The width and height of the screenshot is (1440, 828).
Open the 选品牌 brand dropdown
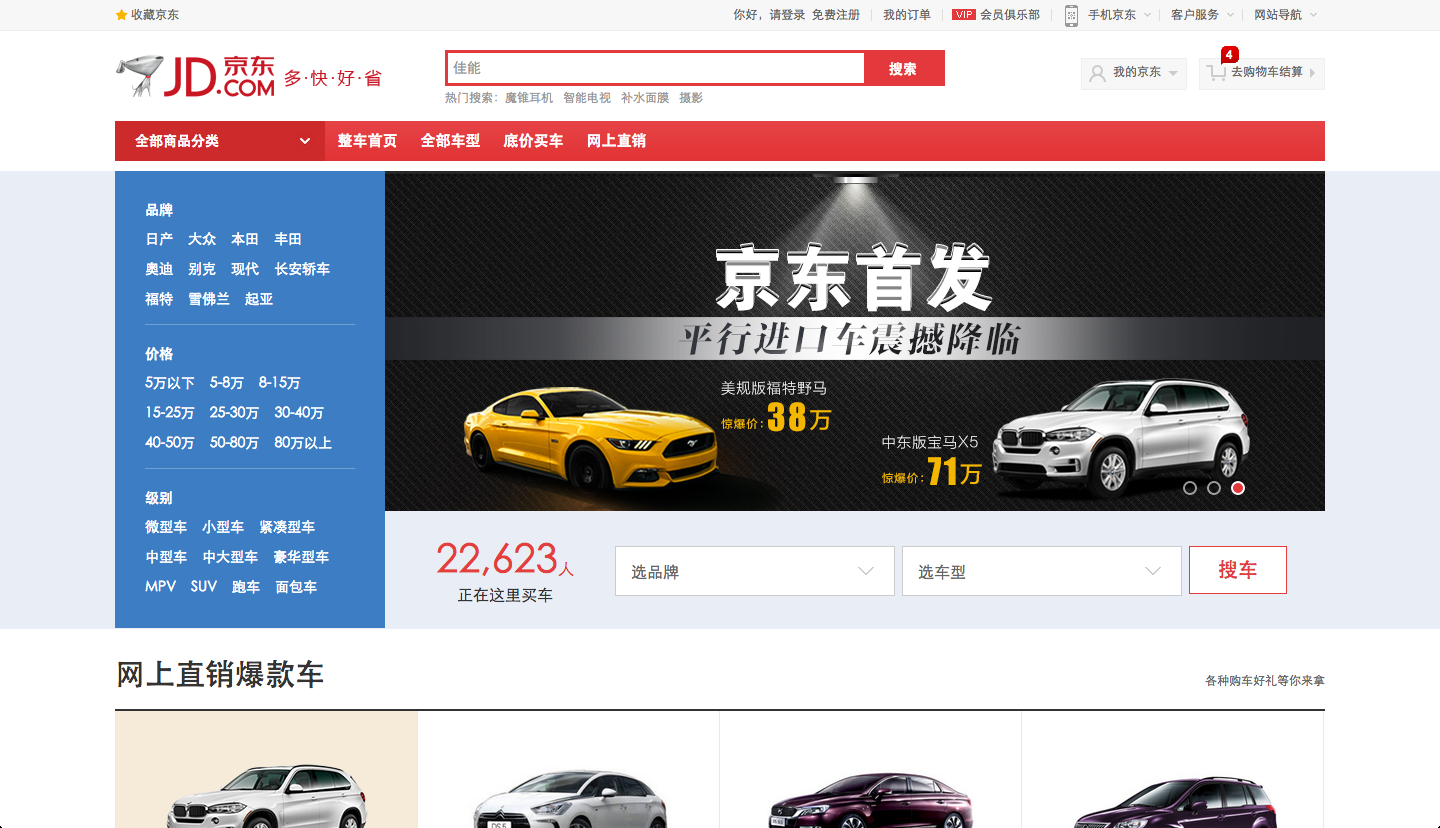755,571
